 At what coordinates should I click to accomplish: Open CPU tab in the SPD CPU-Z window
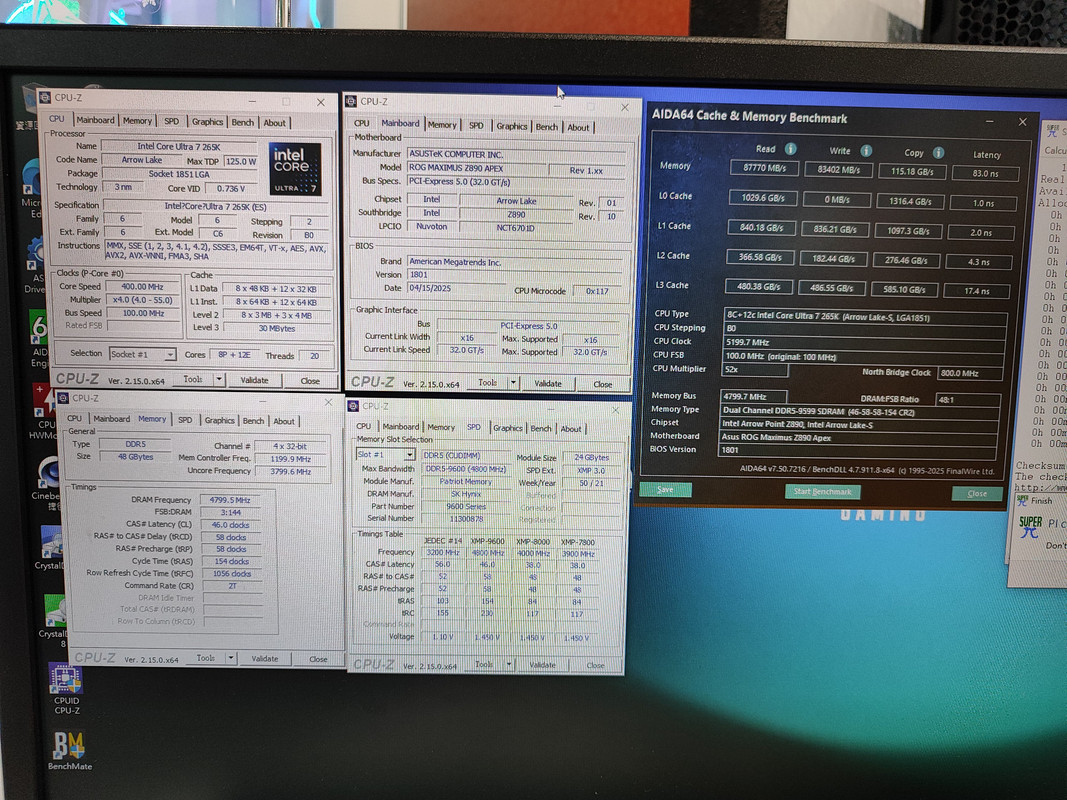364,426
